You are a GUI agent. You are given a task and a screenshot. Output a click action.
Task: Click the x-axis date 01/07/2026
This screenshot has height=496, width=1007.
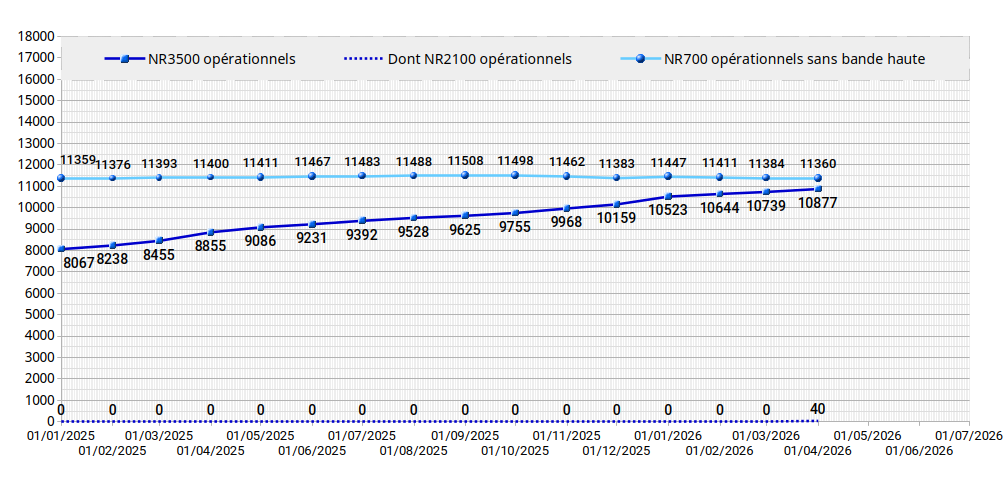(x=968, y=436)
